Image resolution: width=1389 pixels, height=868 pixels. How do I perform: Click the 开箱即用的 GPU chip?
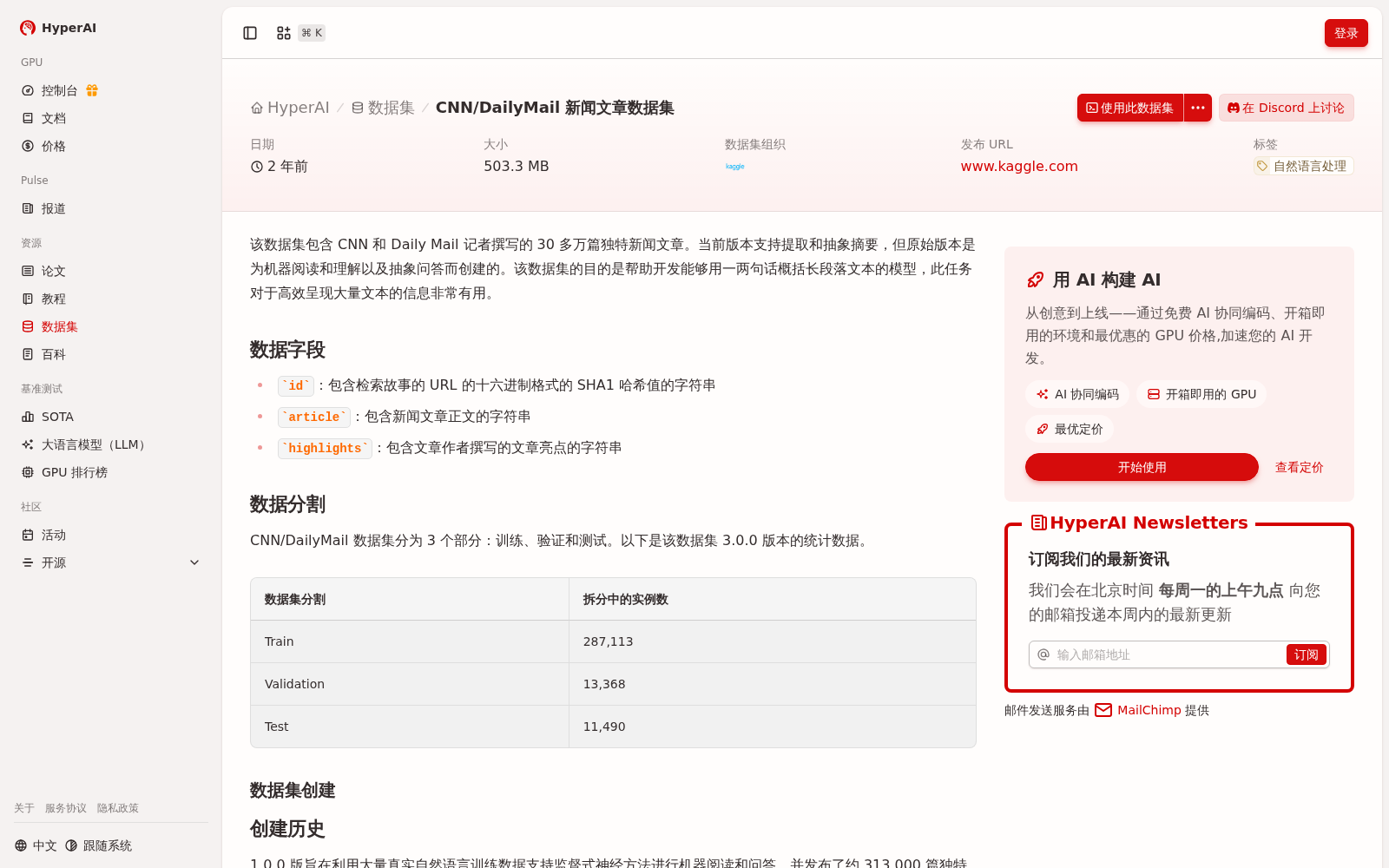pos(1201,394)
